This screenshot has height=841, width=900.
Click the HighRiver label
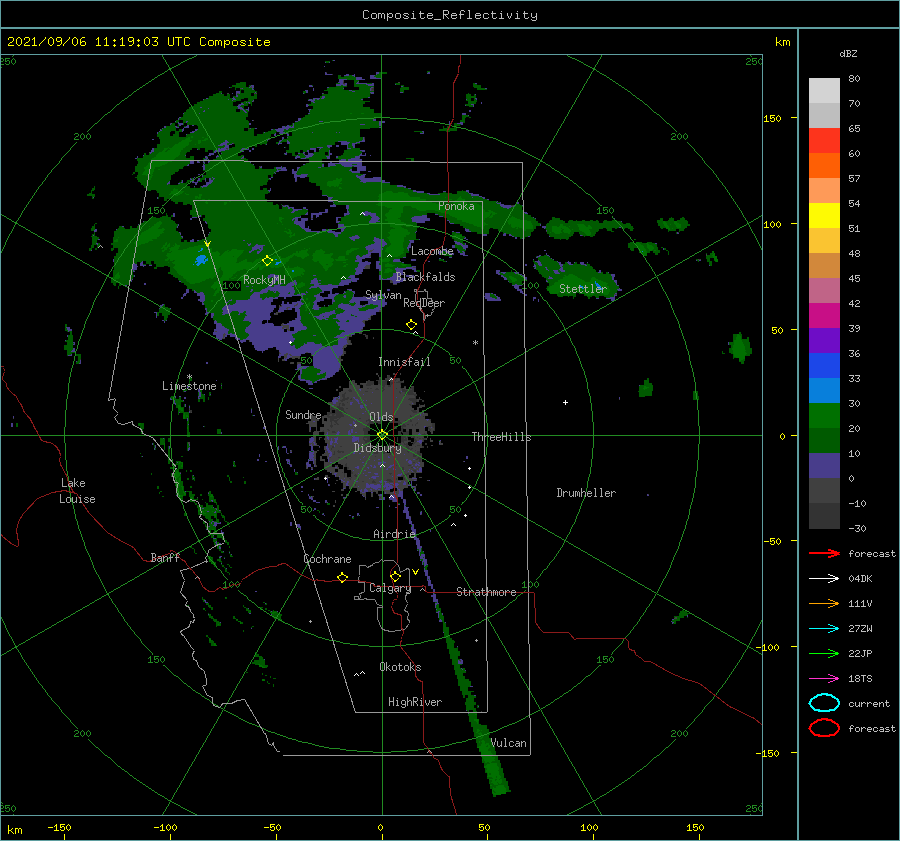pos(415,702)
